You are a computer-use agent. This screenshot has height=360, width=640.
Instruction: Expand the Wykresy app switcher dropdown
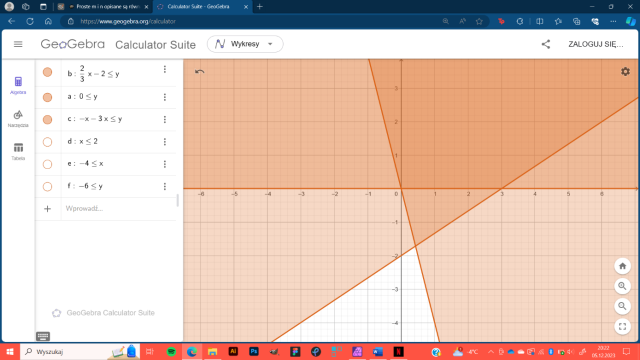tap(245, 44)
